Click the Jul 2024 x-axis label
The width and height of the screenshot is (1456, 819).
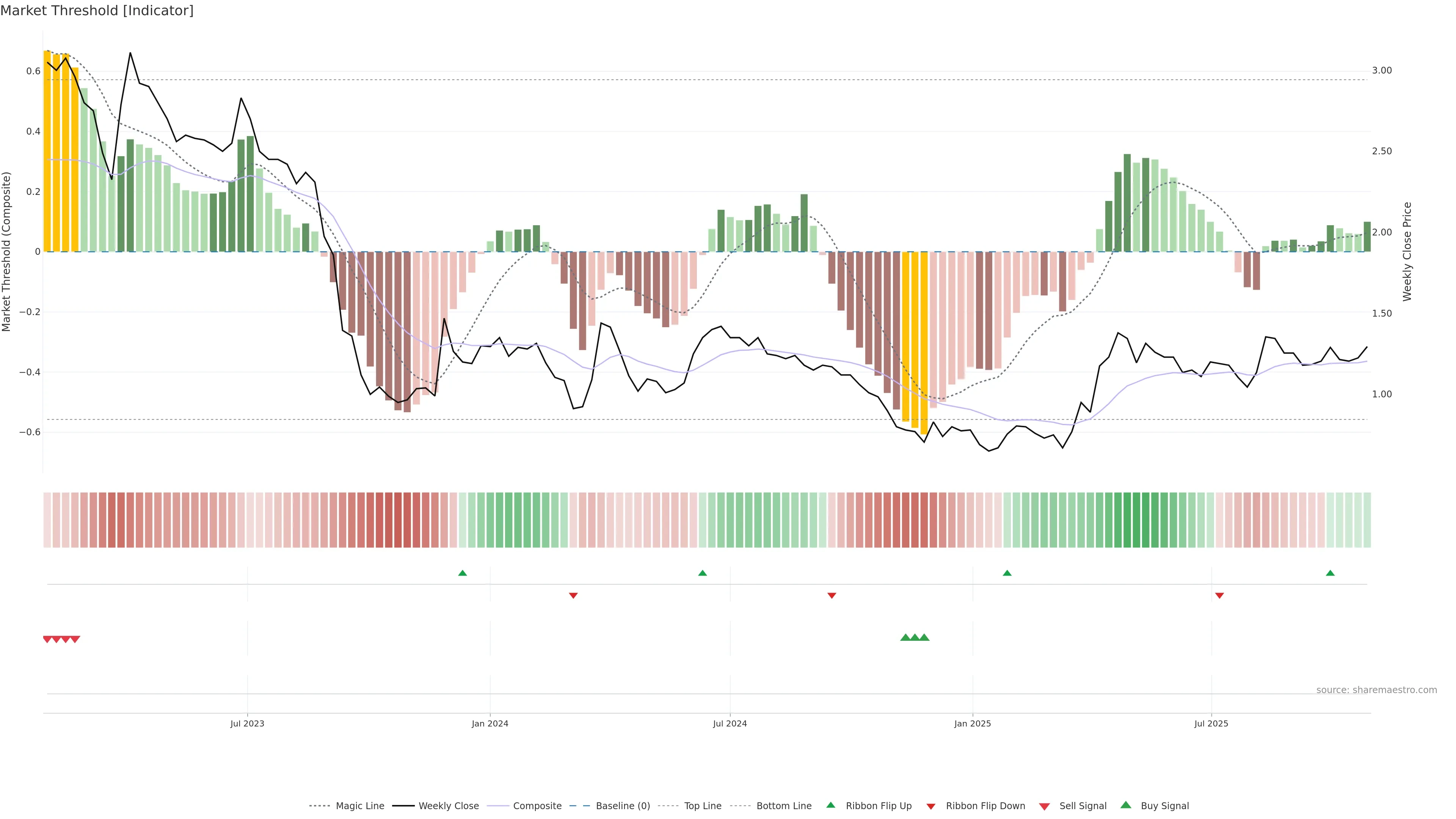point(730,723)
